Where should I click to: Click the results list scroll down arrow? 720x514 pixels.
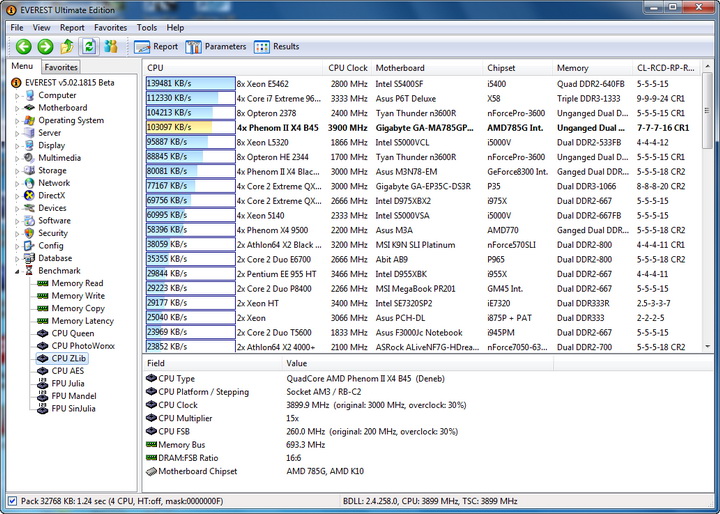[707, 347]
